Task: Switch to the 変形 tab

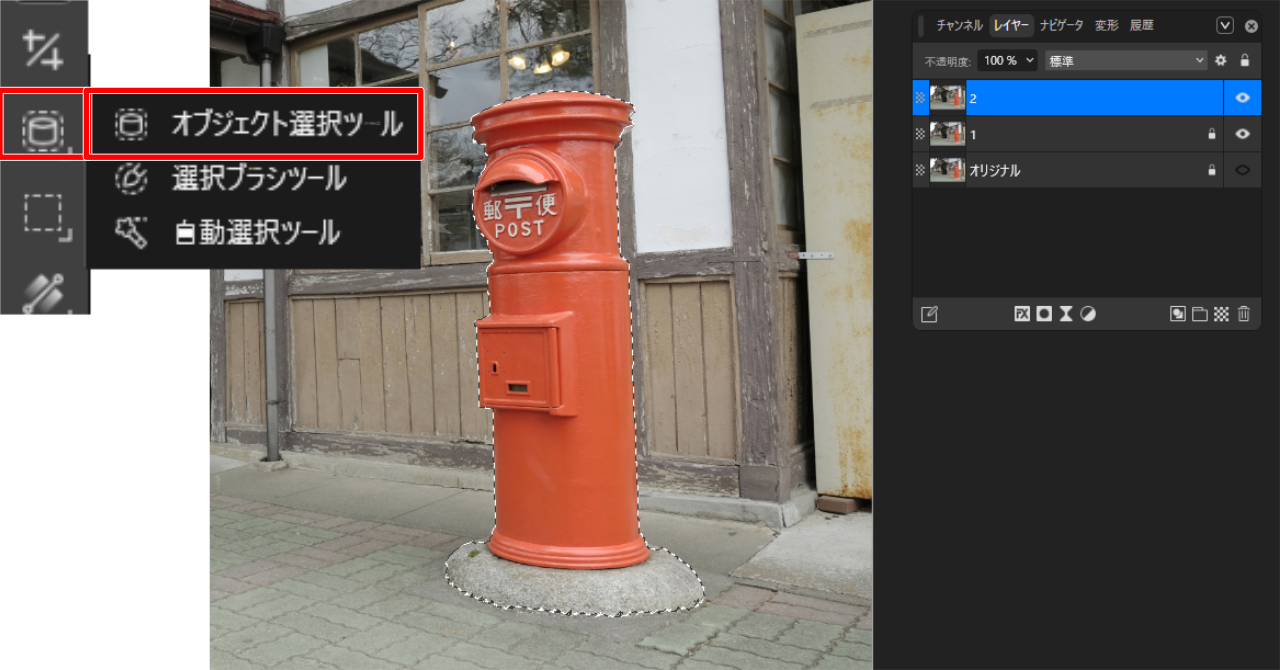Action: tap(1107, 26)
